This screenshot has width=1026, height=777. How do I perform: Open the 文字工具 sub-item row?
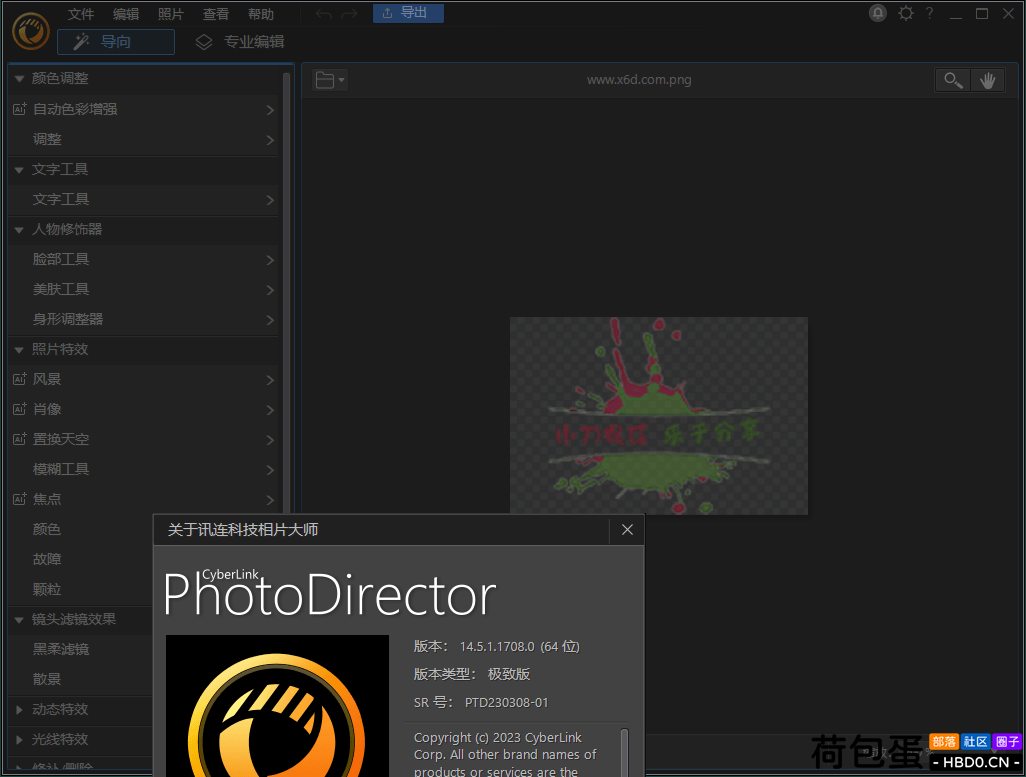[x=143, y=200]
